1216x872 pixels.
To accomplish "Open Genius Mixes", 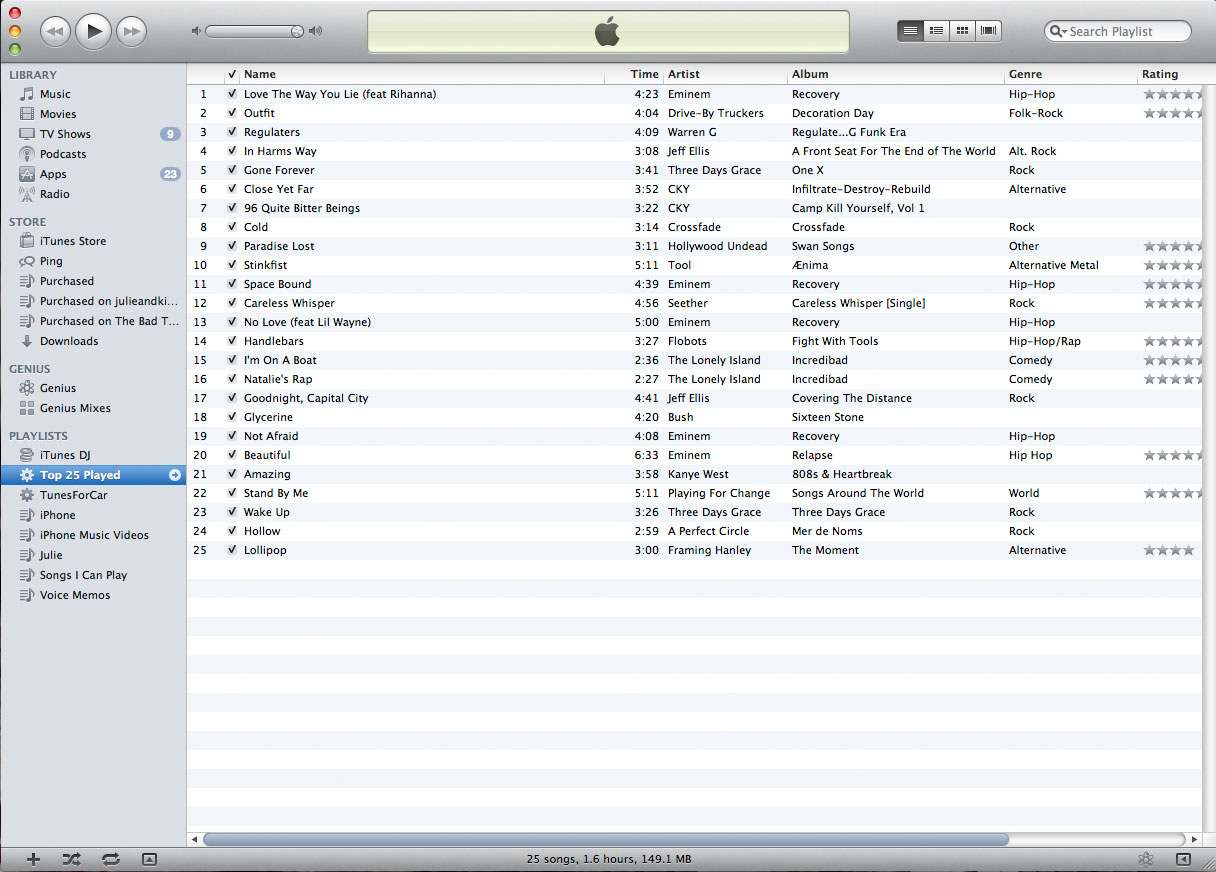I will pyautogui.click(x=75, y=408).
